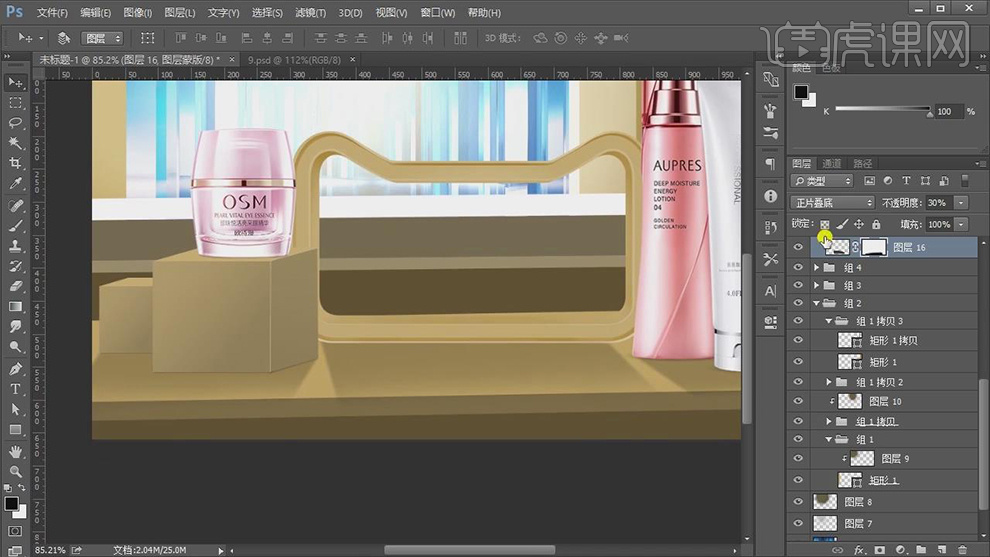Select the Lasso tool
Screen dimensions: 990x557
[15, 123]
